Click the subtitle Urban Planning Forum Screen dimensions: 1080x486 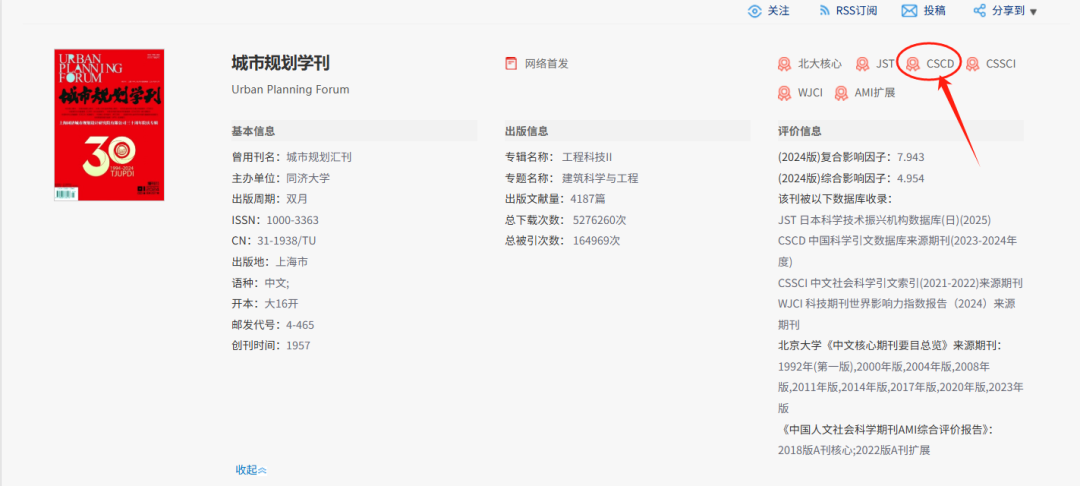(x=291, y=89)
